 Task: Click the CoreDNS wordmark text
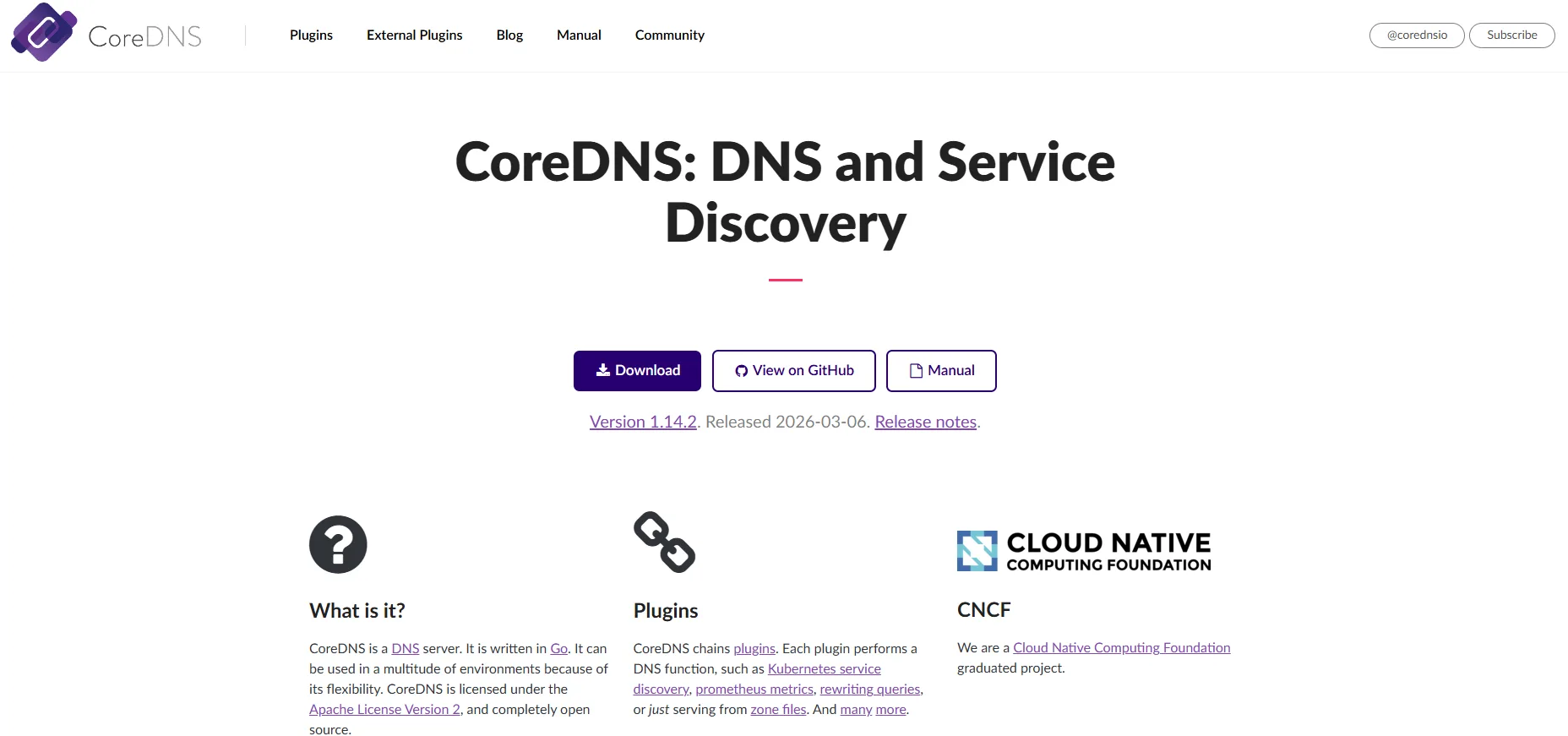pos(144,36)
